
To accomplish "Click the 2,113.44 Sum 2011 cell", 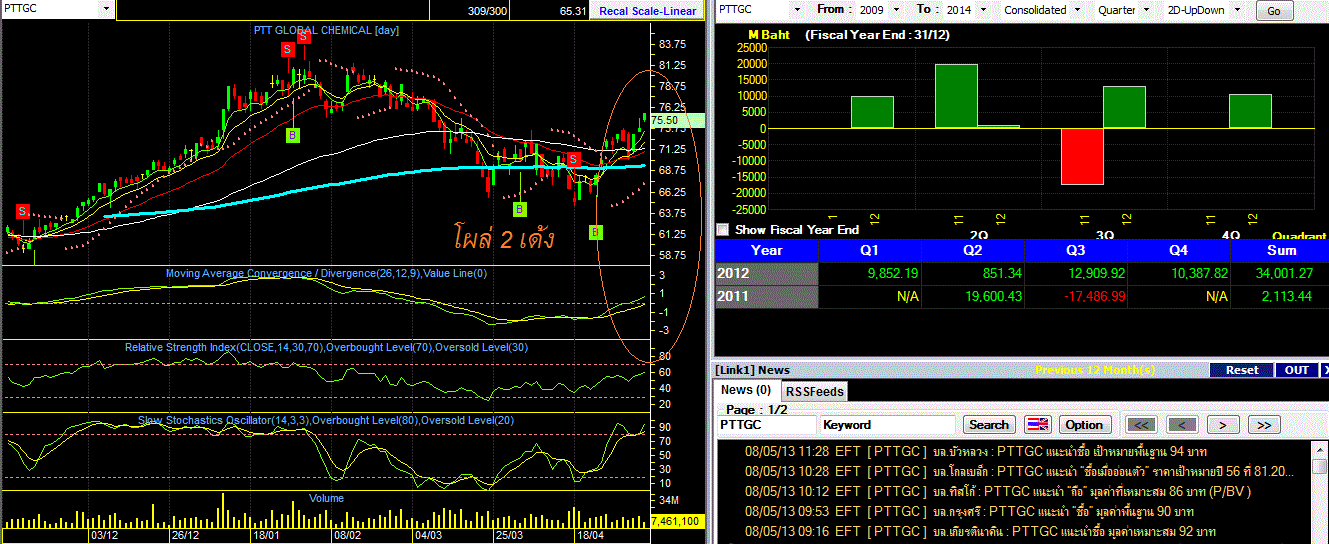I will pyautogui.click(x=1281, y=296).
